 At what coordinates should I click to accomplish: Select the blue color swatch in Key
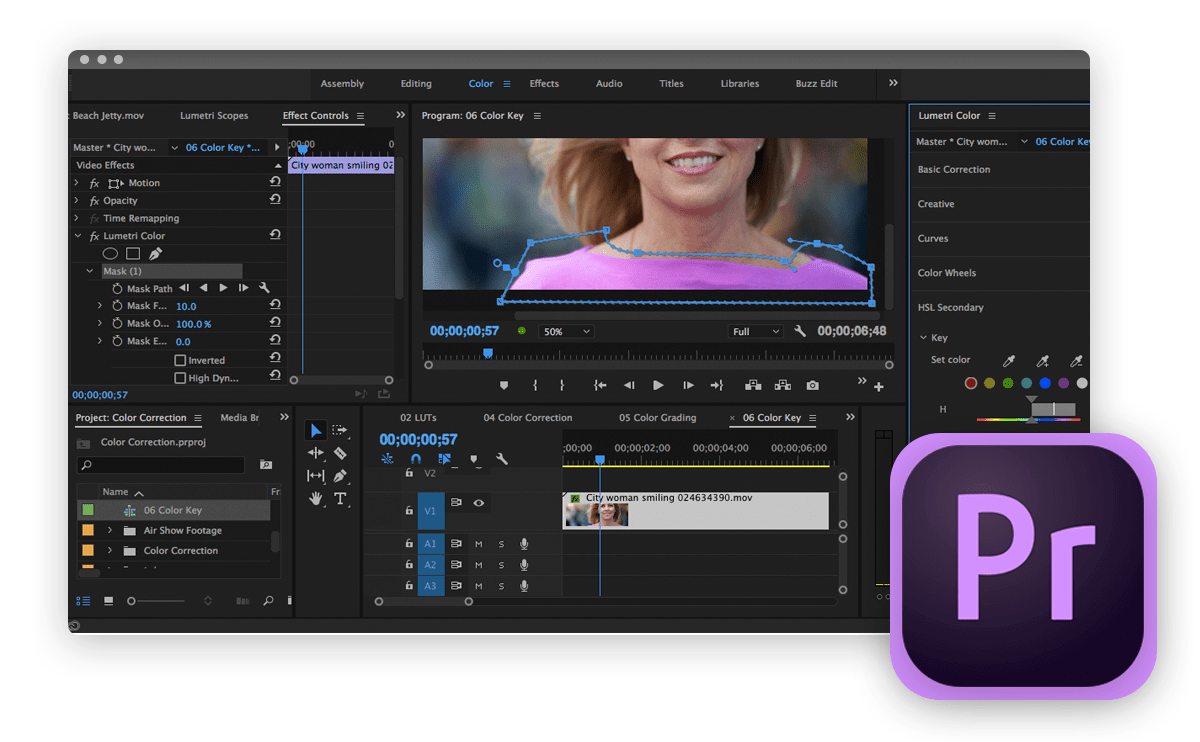click(1045, 383)
